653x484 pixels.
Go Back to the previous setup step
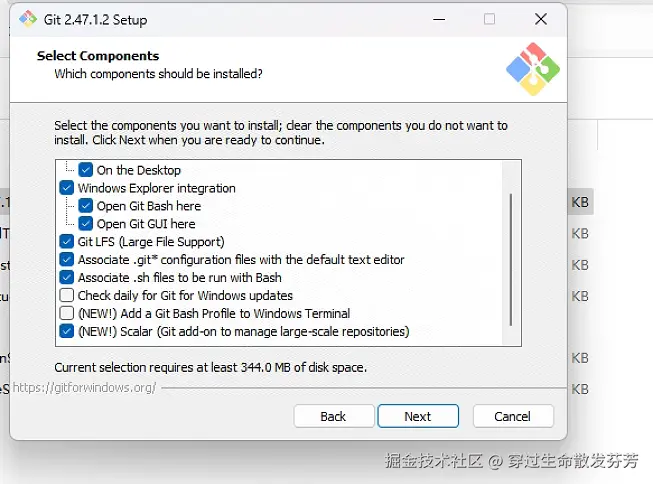[x=333, y=416]
